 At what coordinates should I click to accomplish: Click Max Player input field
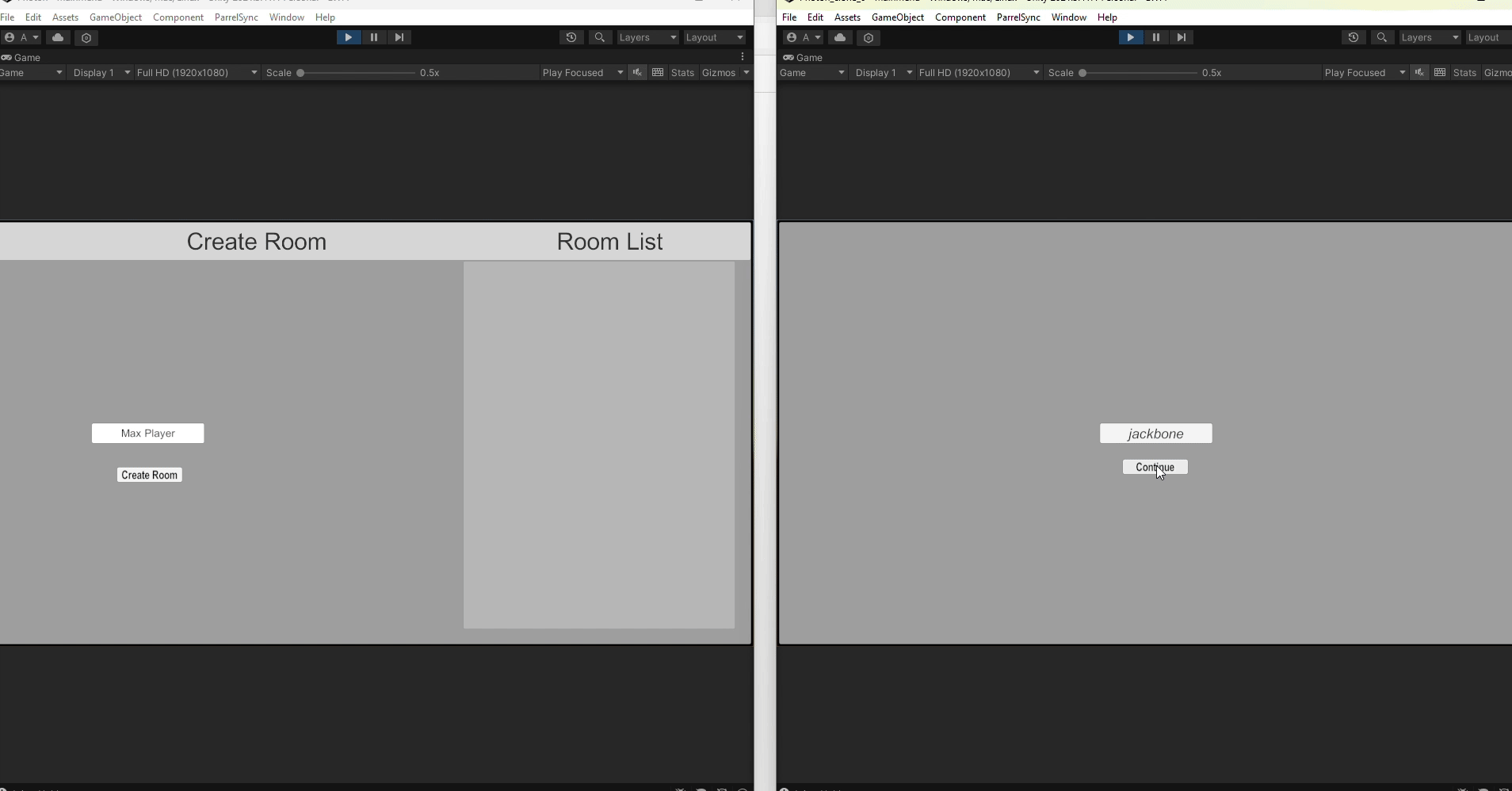pyautogui.click(x=148, y=433)
